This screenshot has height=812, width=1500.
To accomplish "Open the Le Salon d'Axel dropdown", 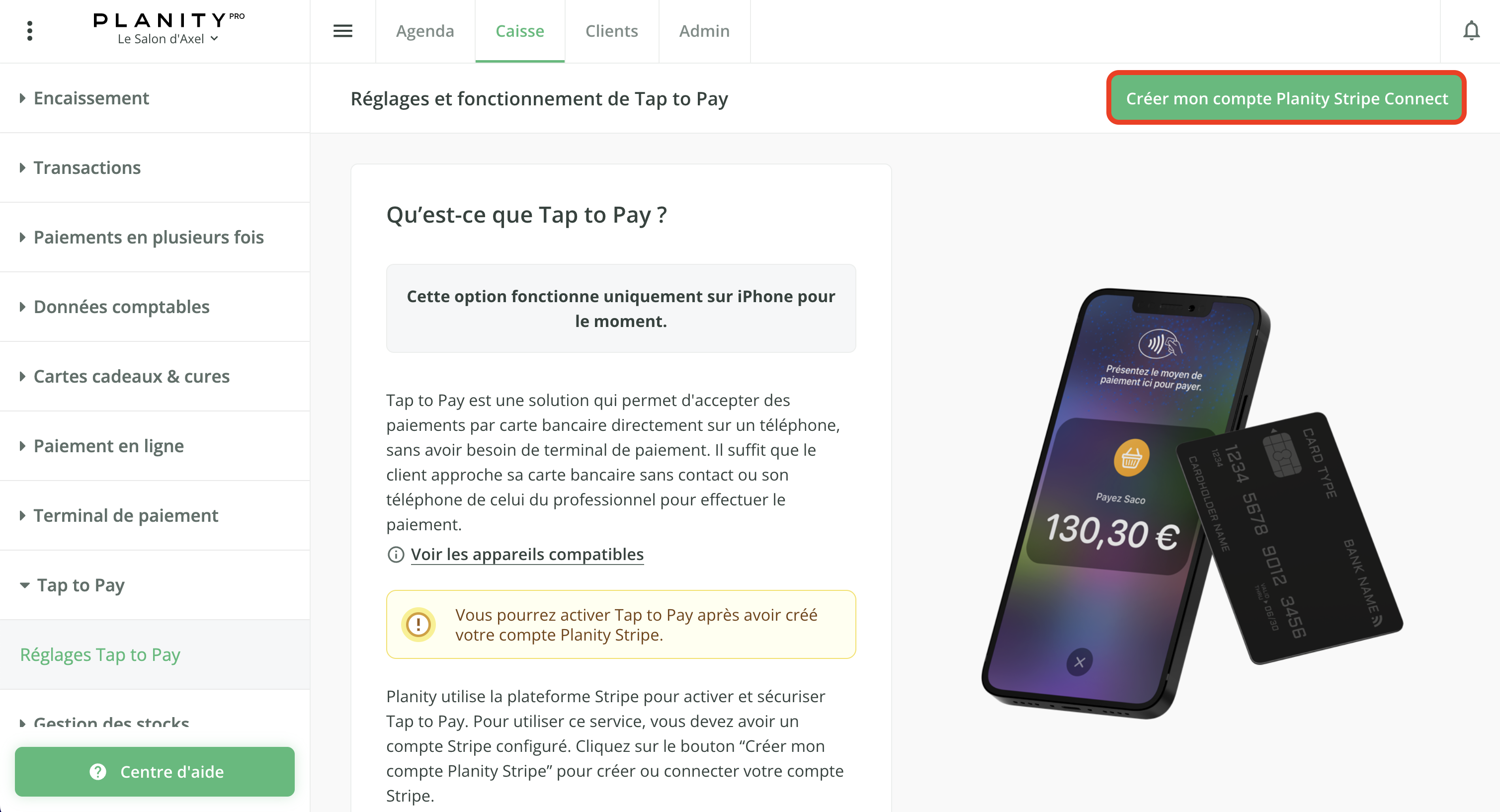I will point(167,39).
